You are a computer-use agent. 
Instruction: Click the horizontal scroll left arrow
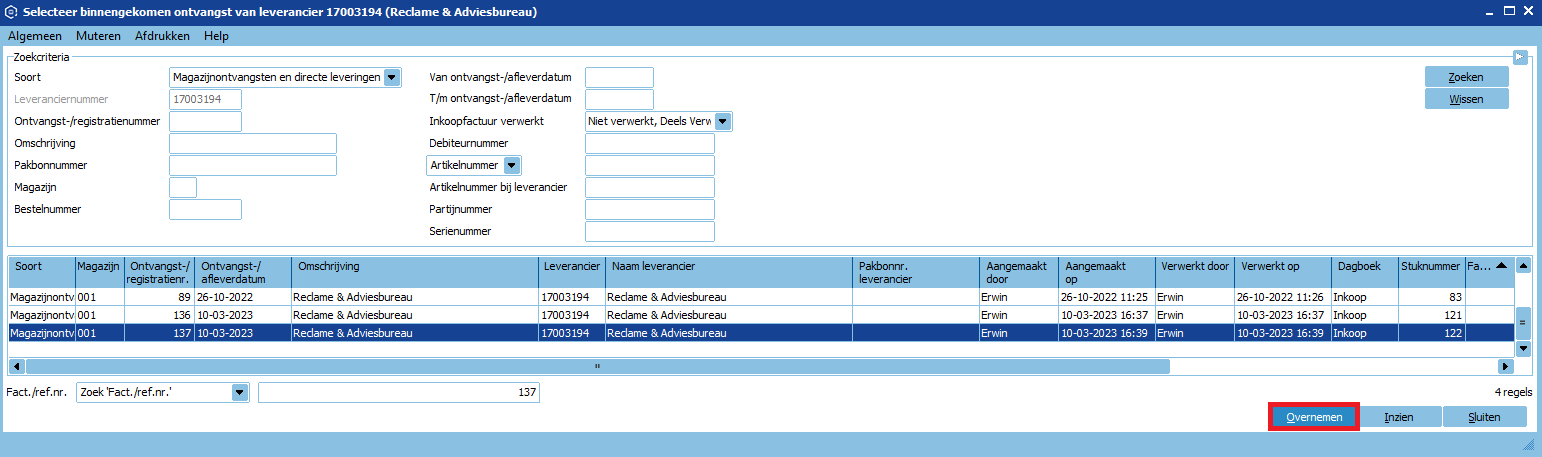point(17,366)
